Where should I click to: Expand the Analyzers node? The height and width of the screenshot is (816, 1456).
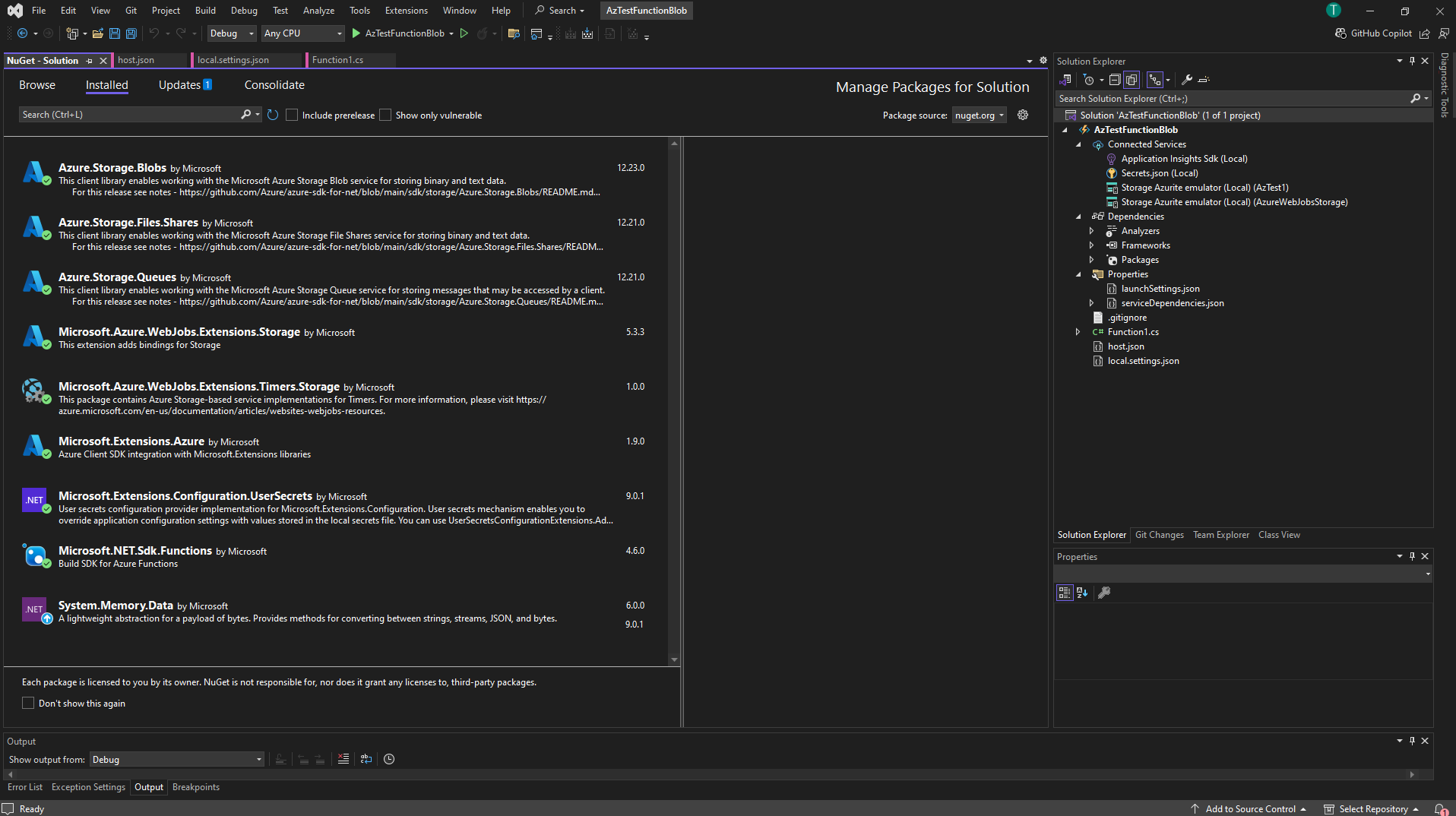[1092, 231]
